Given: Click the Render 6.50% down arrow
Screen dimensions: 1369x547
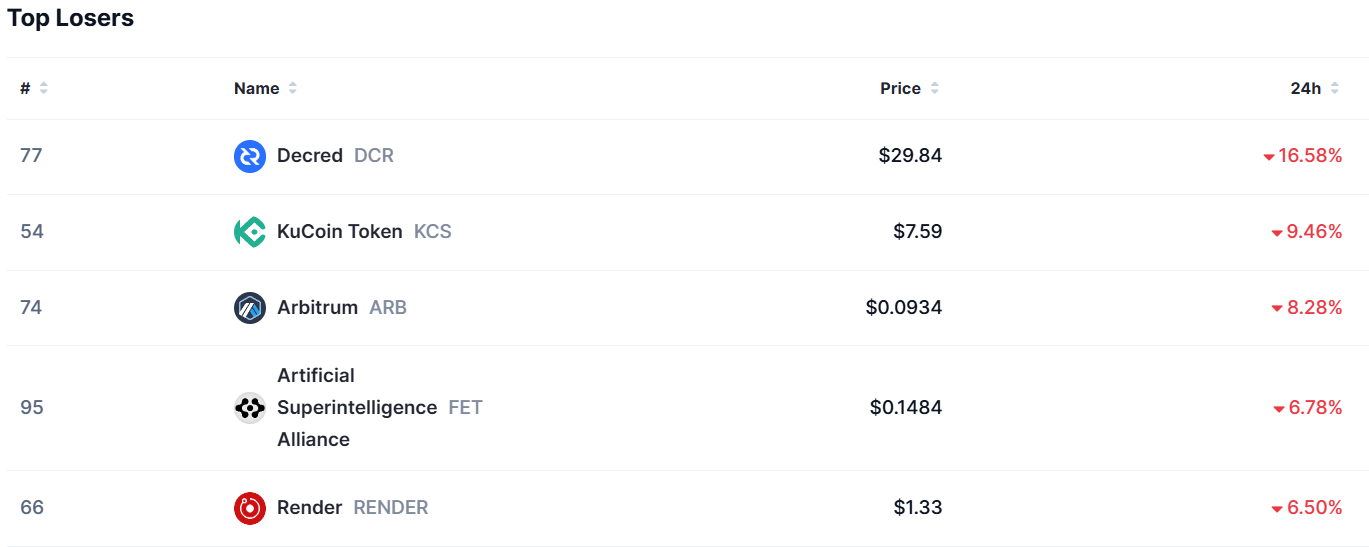Looking at the screenshot, I should 1277,509.
